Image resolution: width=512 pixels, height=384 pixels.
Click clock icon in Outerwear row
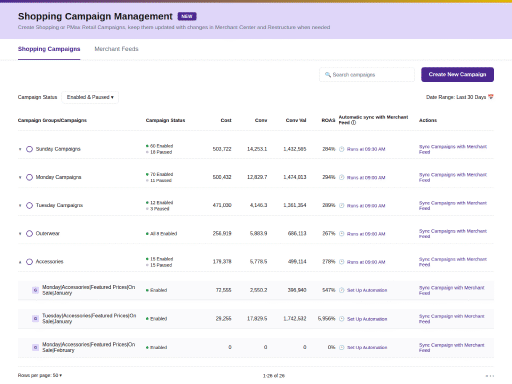tap(342, 234)
